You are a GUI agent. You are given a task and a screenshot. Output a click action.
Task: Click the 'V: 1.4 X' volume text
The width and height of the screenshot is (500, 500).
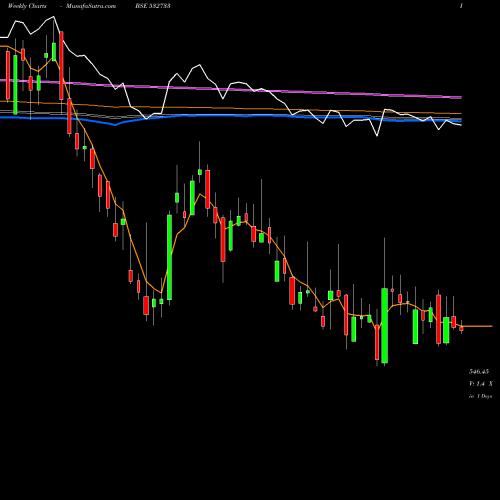click(x=481, y=384)
